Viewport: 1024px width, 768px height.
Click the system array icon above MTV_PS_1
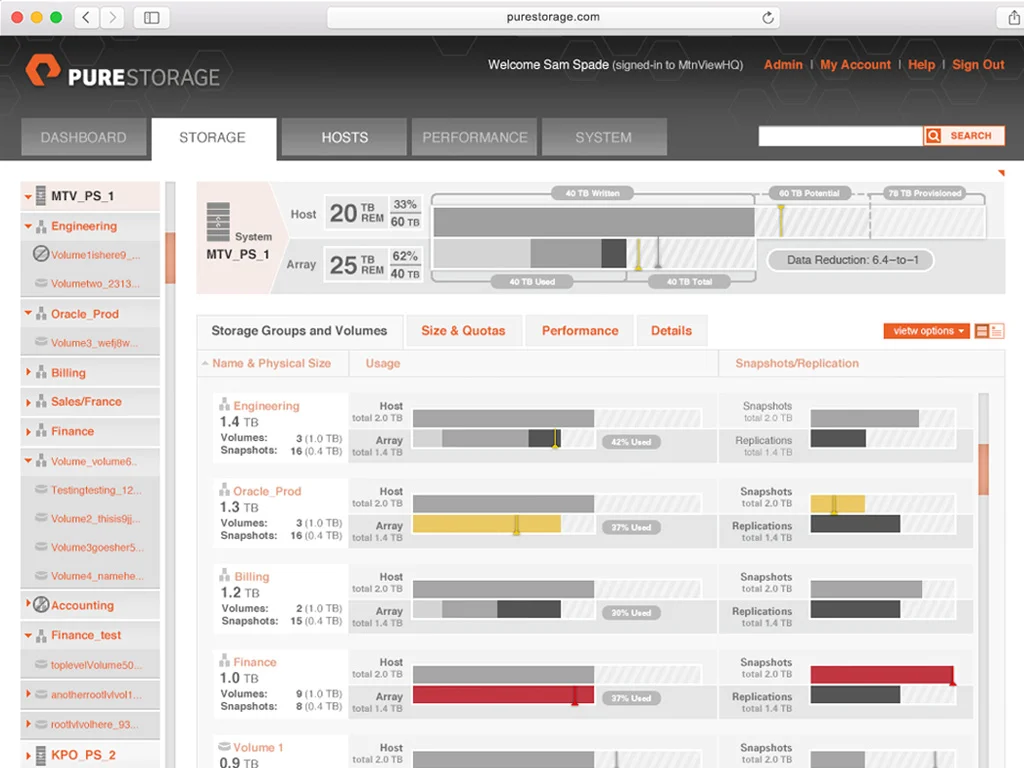point(218,222)
